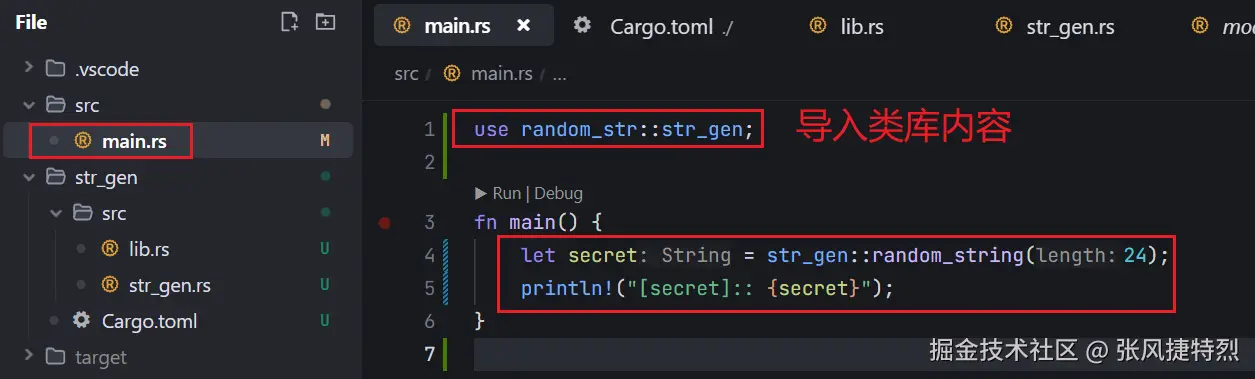This screenshot has height=379, width=1255.
Task: Click the number 24 argument
Action: (x=1135, y=255)
